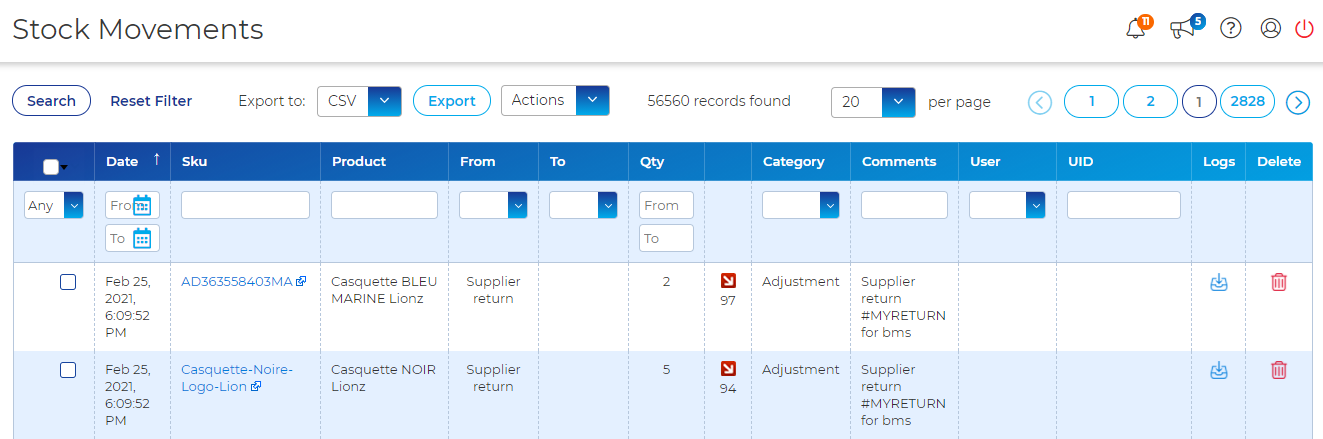Open the user account profile icon

coord(1271,28)
